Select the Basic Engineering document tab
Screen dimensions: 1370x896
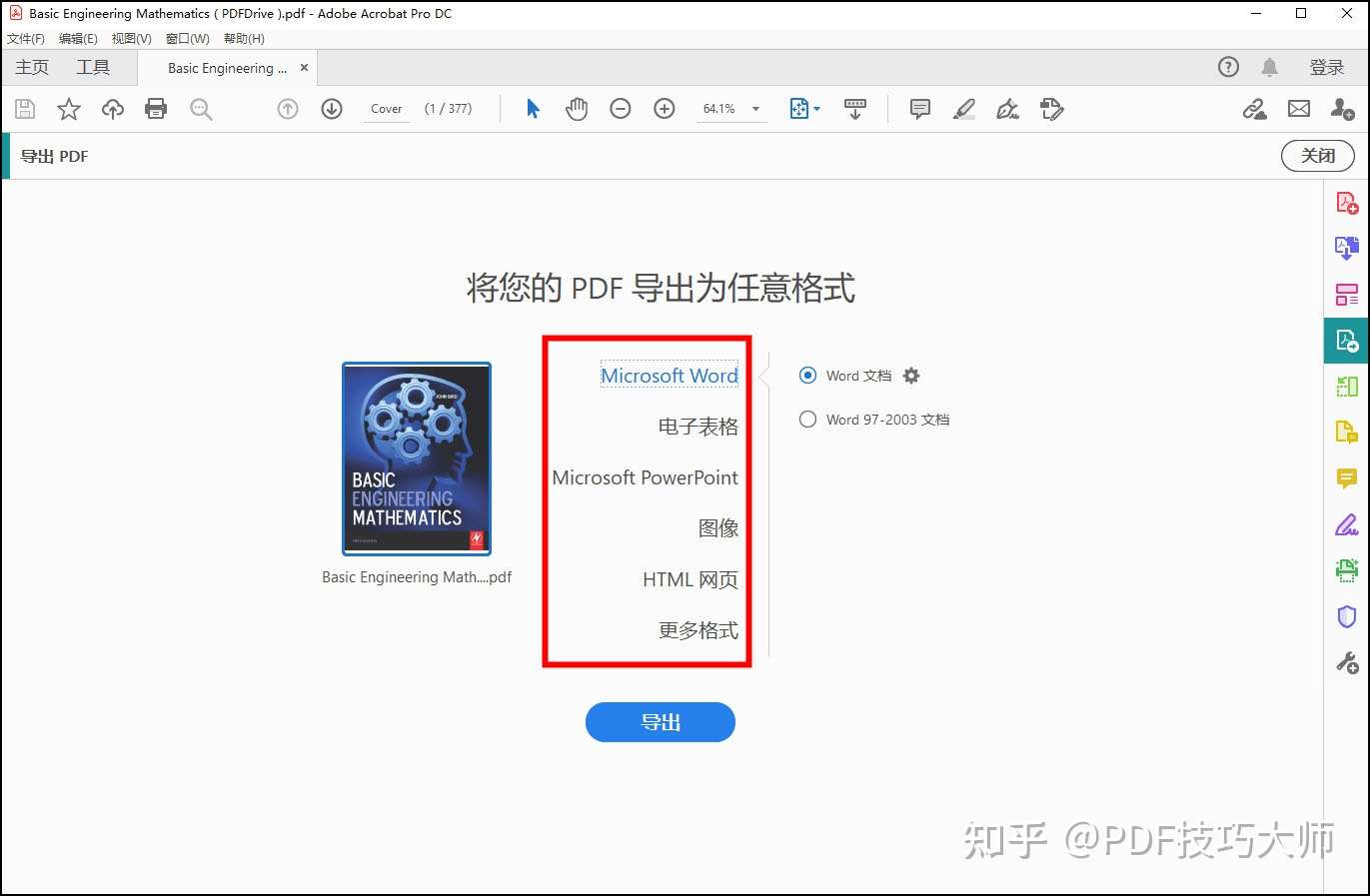tap(227, 68)
